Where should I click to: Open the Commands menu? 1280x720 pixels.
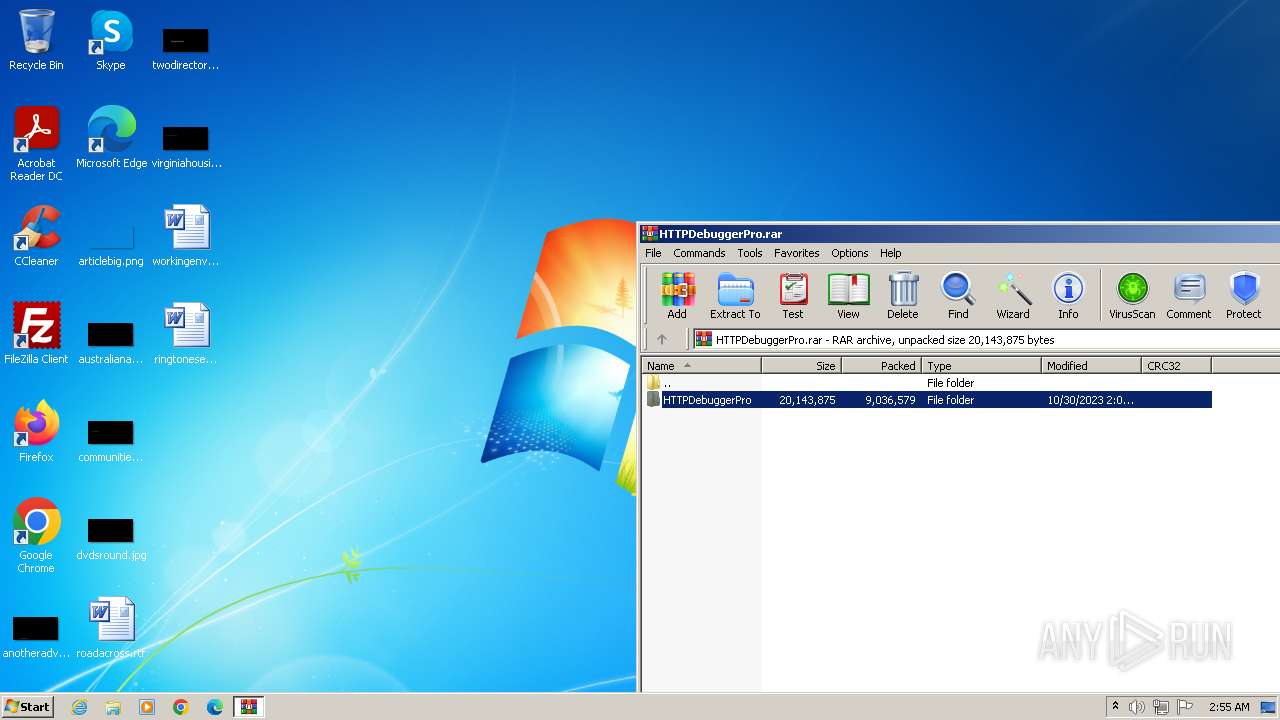coord(699,253)
